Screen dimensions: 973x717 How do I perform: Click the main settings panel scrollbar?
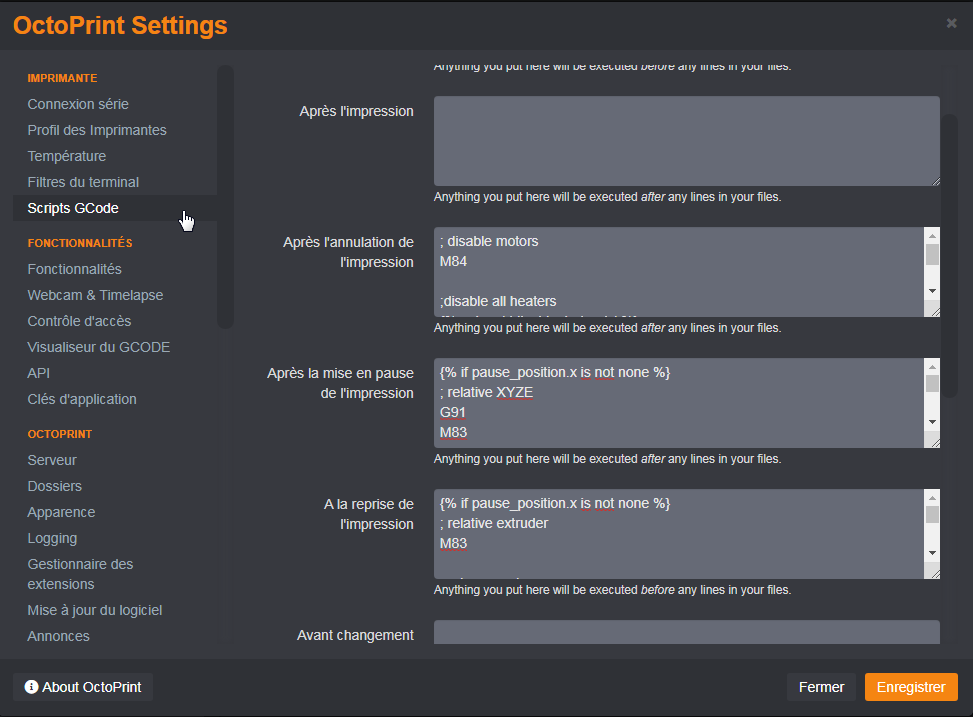pyautogui.click(x=949, y=256)
